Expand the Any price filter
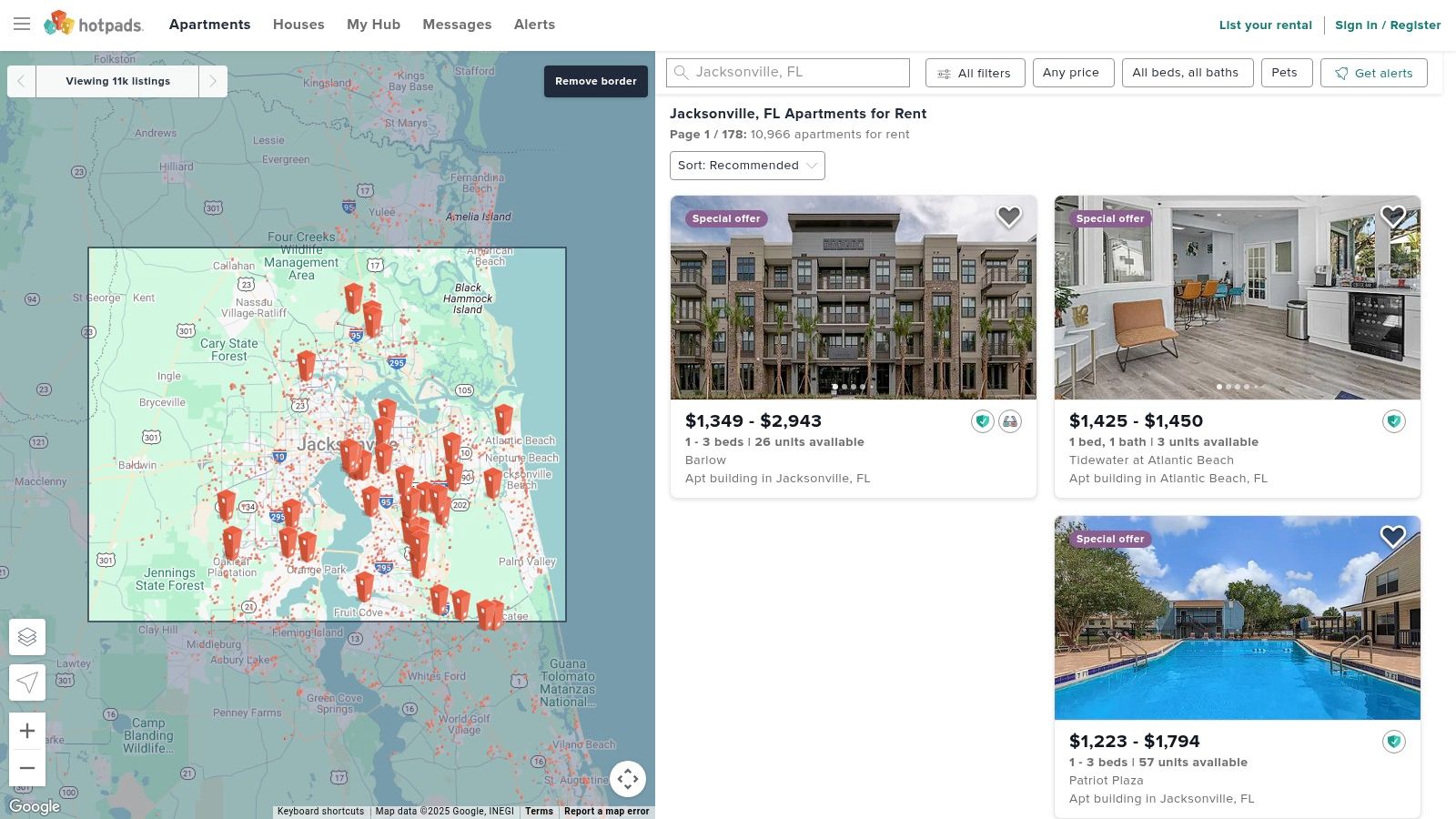1456x819 pixels. (1073, 73)
